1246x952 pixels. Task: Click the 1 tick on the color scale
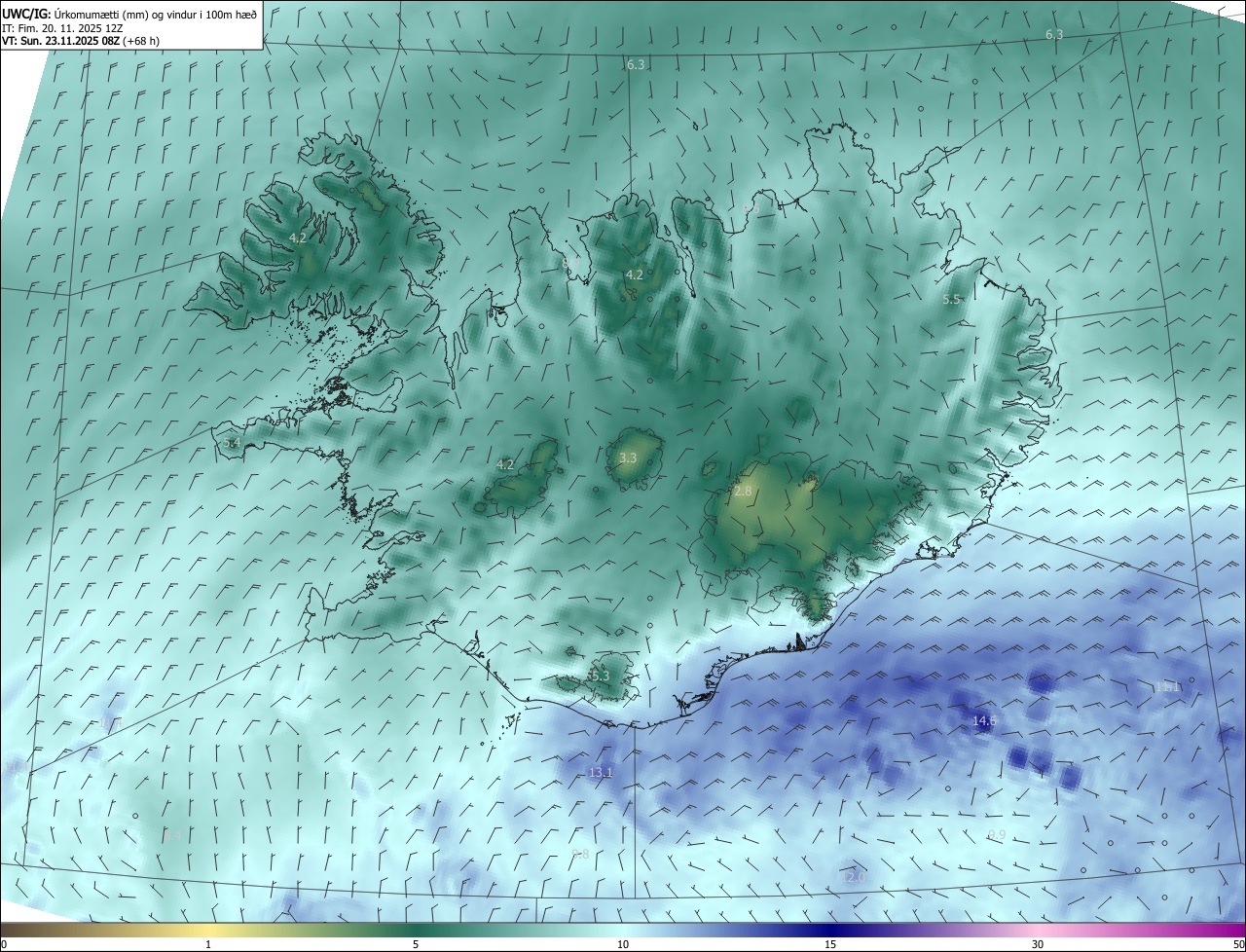pos(208,945)
